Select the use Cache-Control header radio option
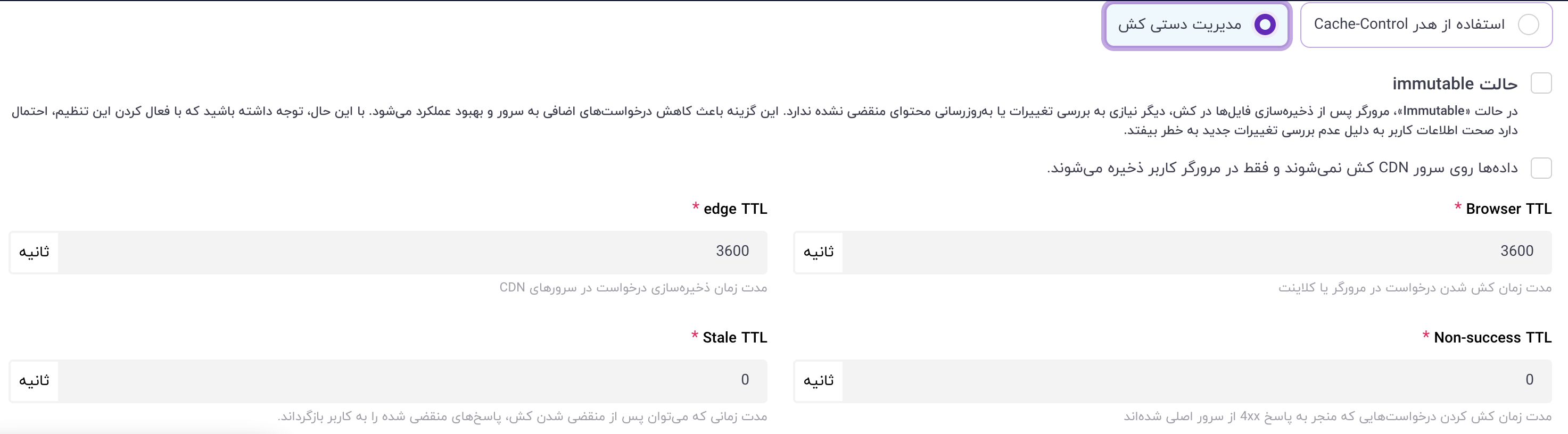This screenshot has width=1568, height=434. click(1528, 25)
